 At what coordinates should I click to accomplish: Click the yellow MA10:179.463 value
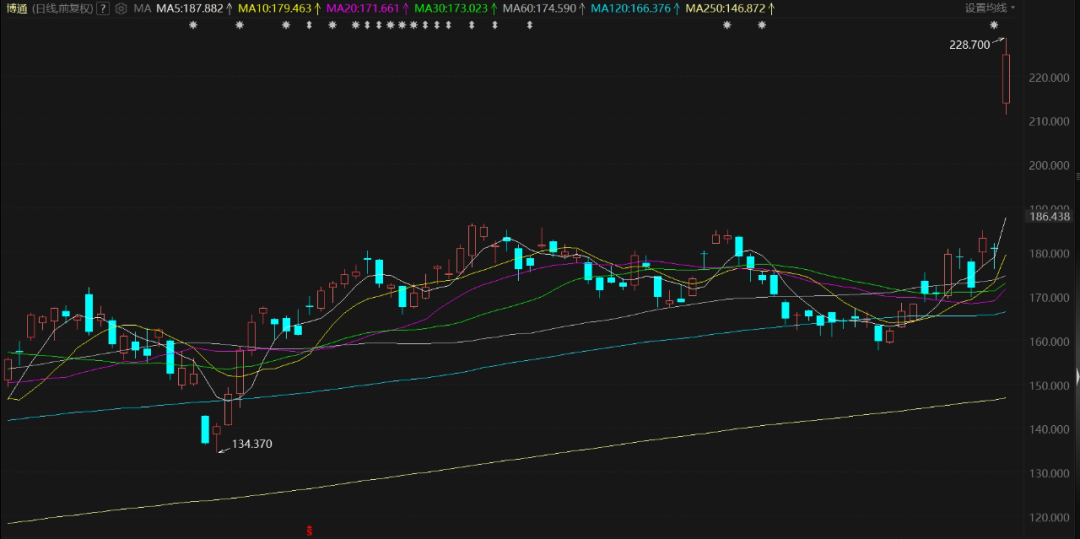tap(275, 8)
